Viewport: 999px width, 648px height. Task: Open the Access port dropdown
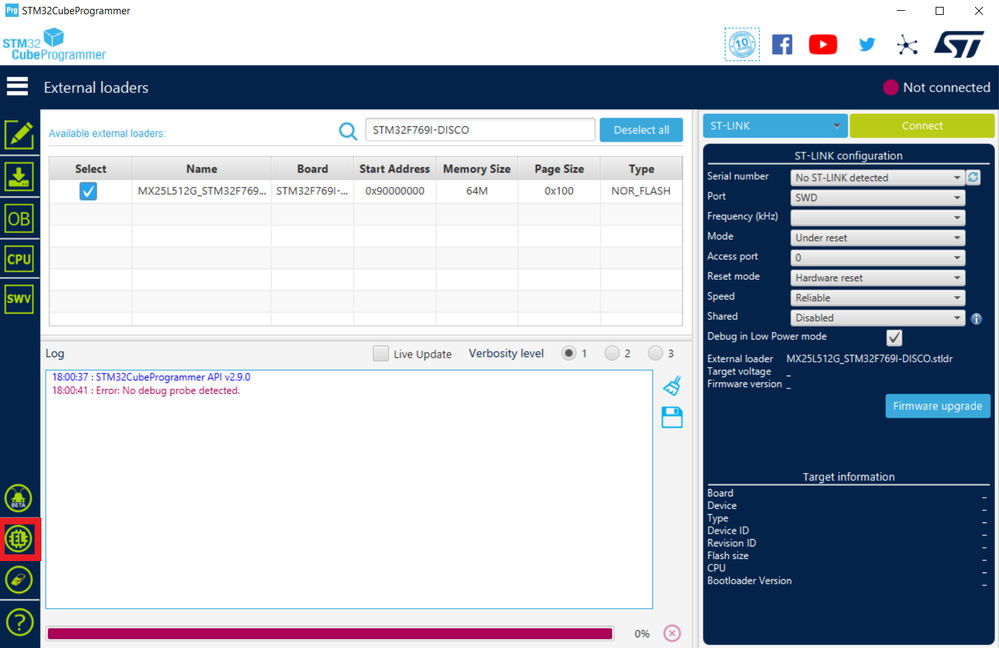pos(877,257)
